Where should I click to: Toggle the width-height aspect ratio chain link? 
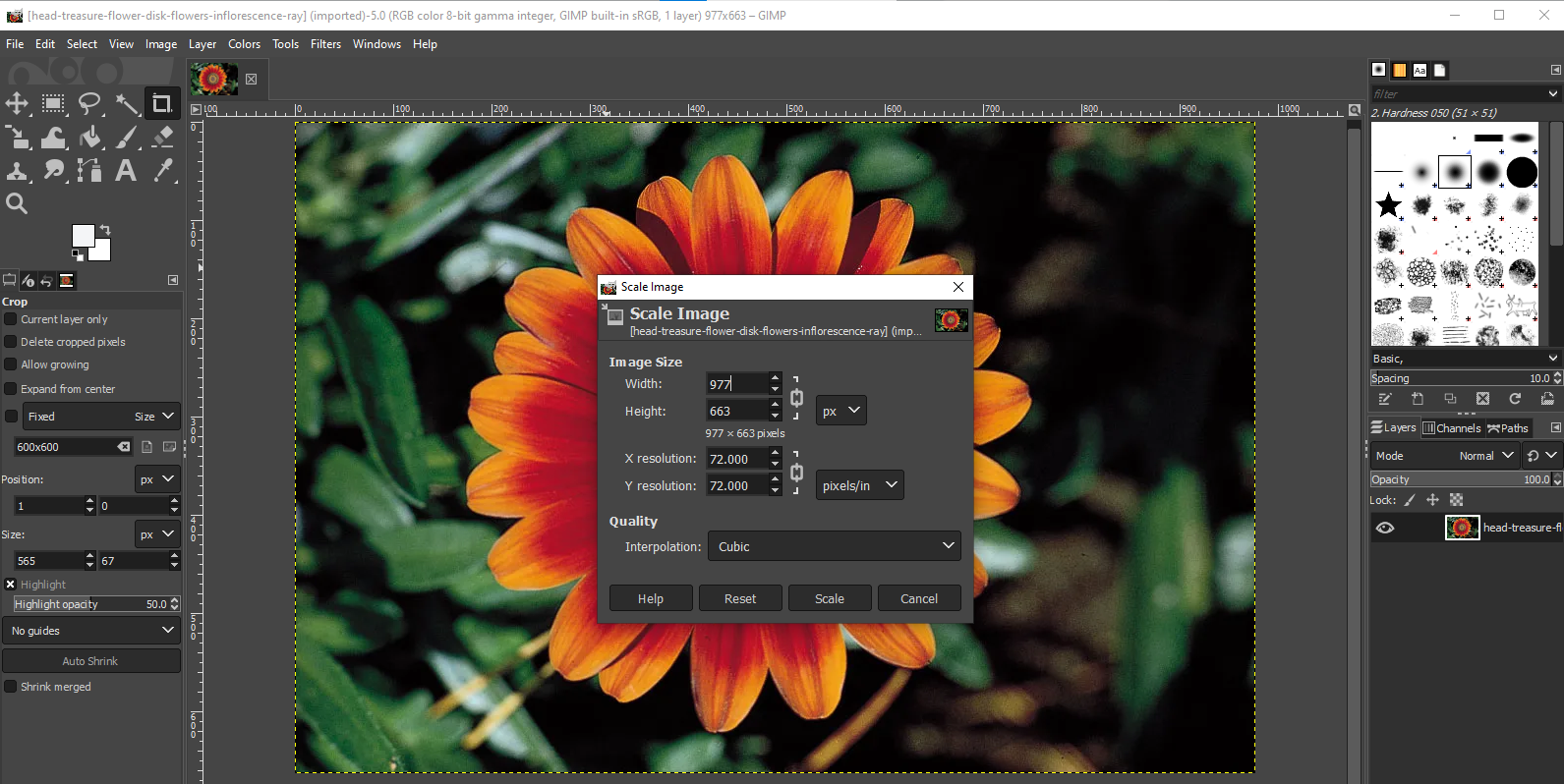[796, 398]
